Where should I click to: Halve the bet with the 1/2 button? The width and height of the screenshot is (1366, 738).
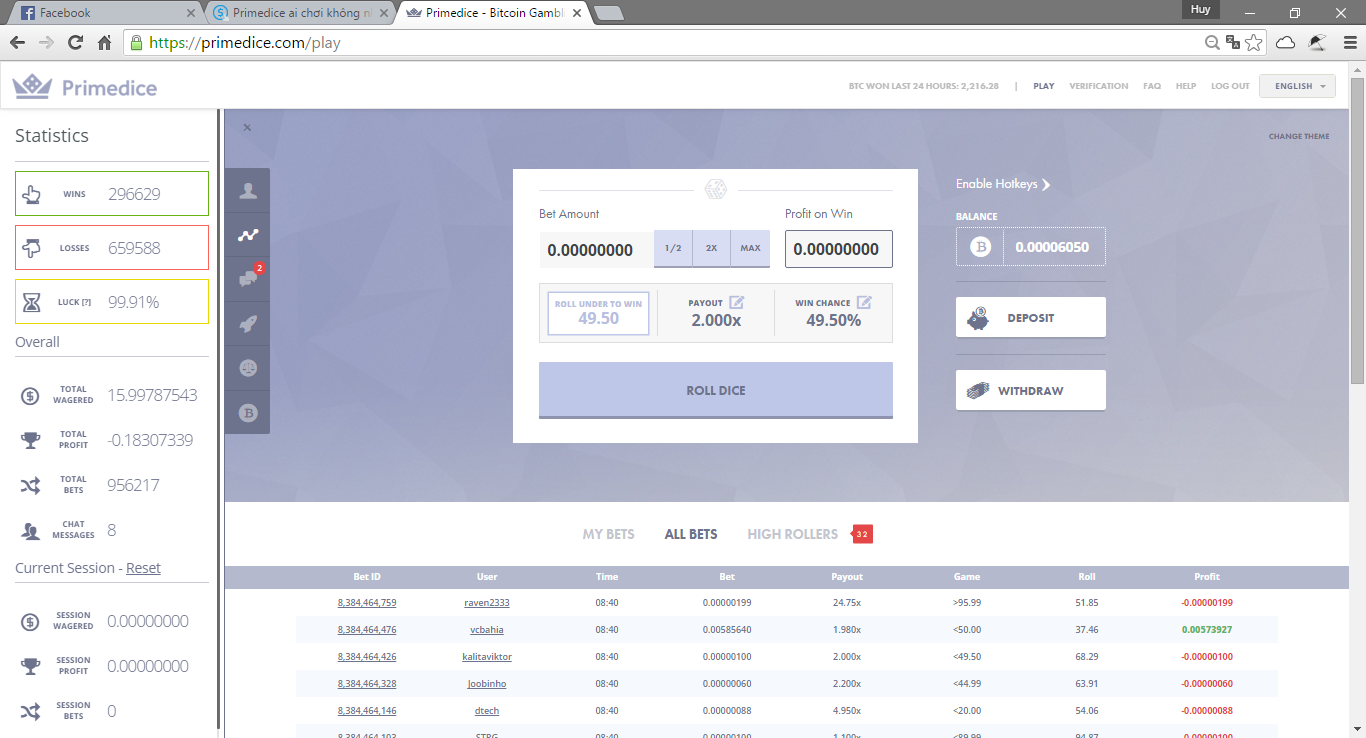tap(673, 248)
